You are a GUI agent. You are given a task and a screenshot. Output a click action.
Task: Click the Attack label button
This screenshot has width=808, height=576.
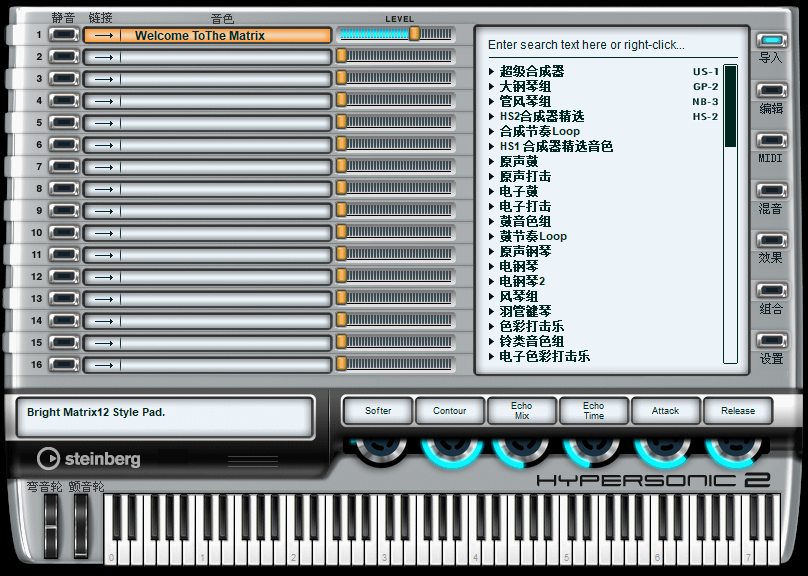tap(666, 411)
